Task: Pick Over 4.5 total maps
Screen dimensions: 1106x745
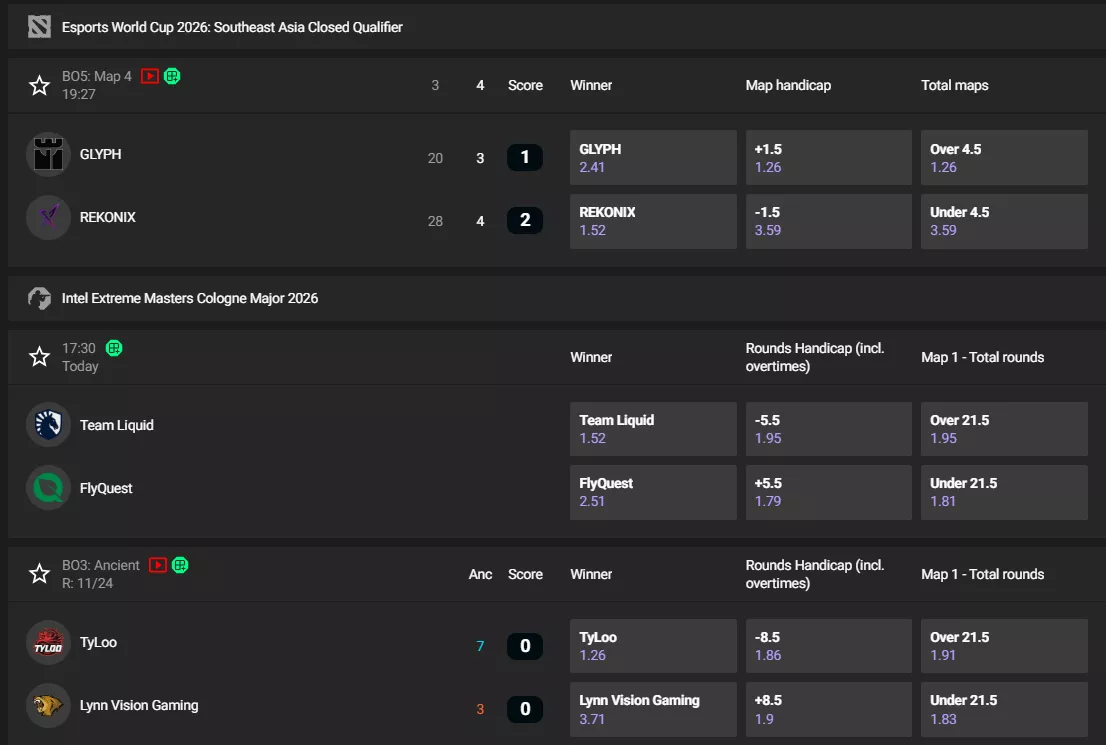Action: [1004, 157]
